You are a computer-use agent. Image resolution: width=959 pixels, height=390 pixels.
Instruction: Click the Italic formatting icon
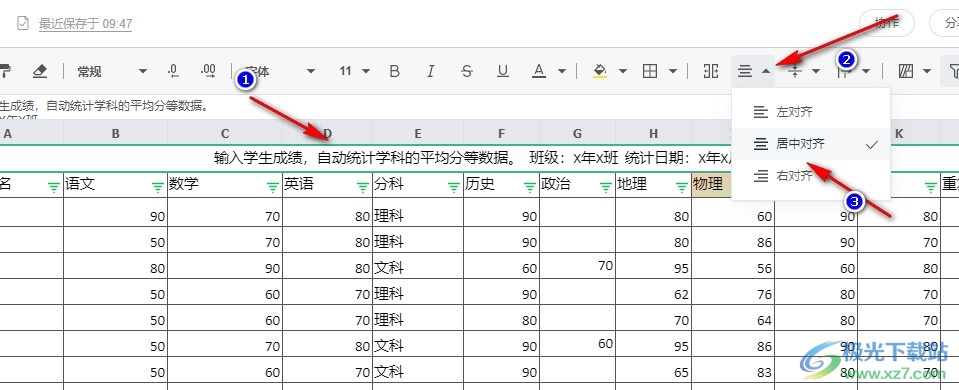[x=431, y=72]
